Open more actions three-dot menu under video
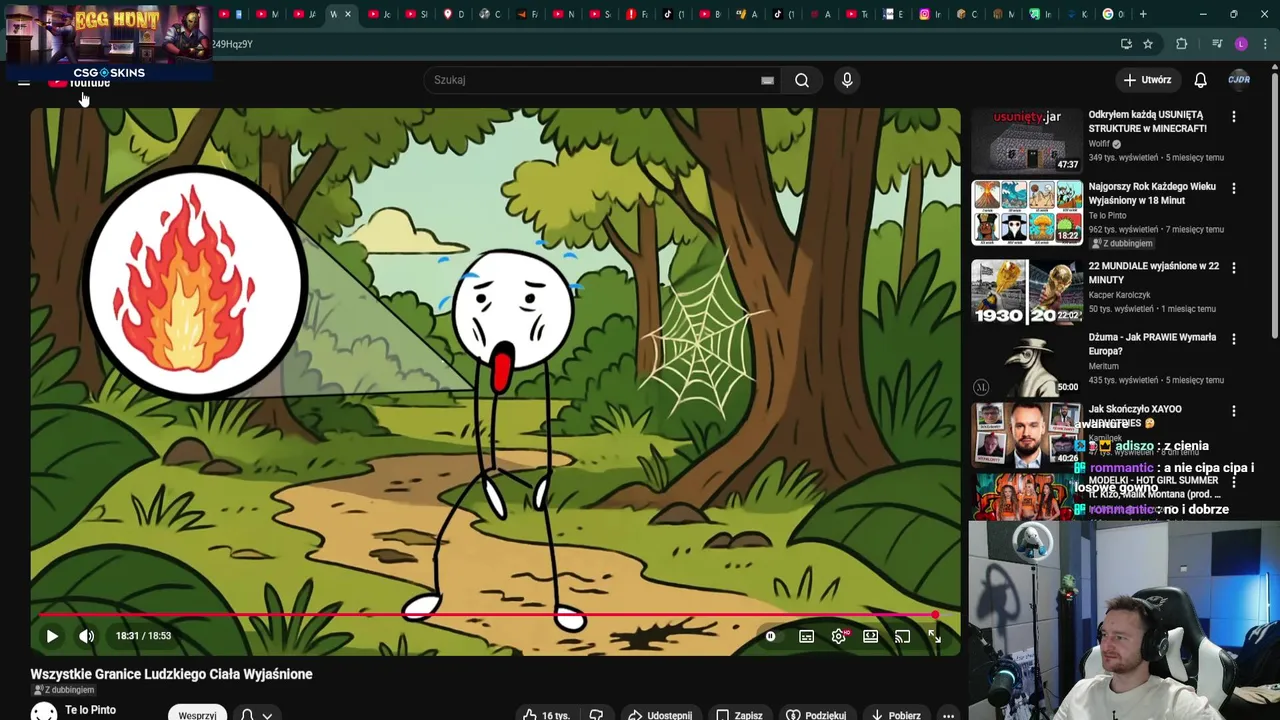The height and width of the screenshot is (720, 1280). [x=948, y=715]
